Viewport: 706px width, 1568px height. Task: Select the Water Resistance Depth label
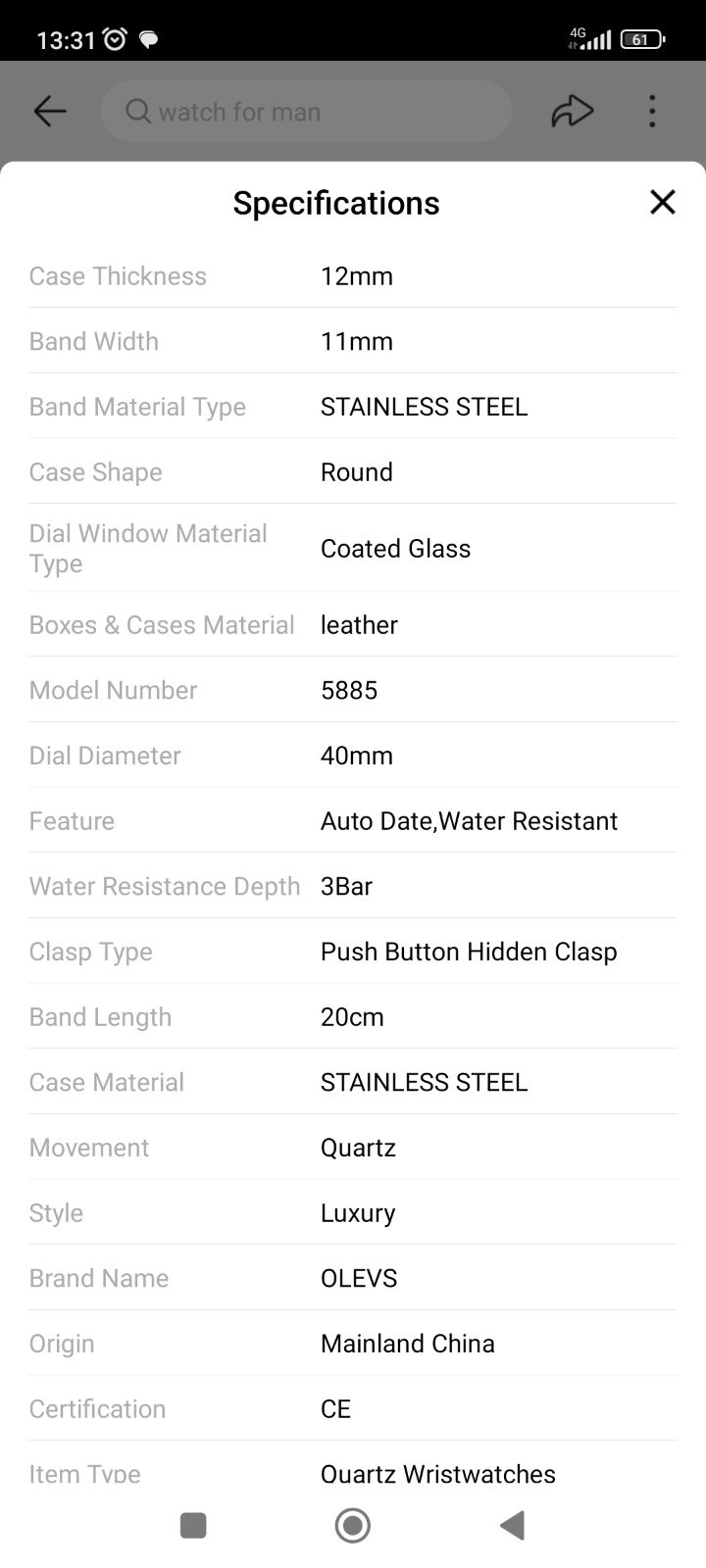pos(165,886)
